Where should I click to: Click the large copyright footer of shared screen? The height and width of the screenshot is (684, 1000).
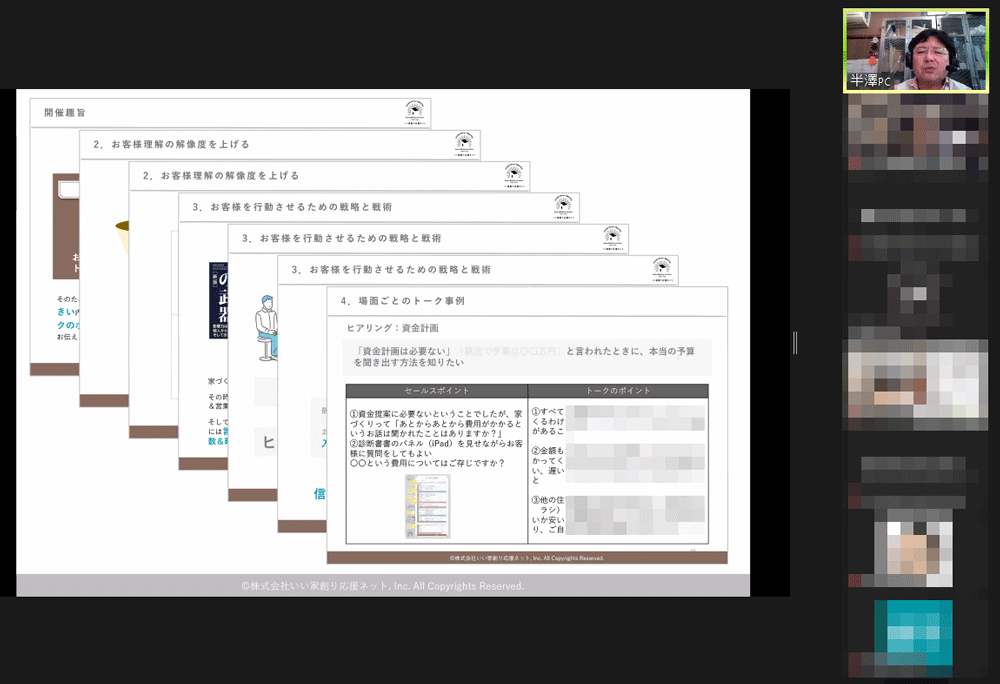383,586
